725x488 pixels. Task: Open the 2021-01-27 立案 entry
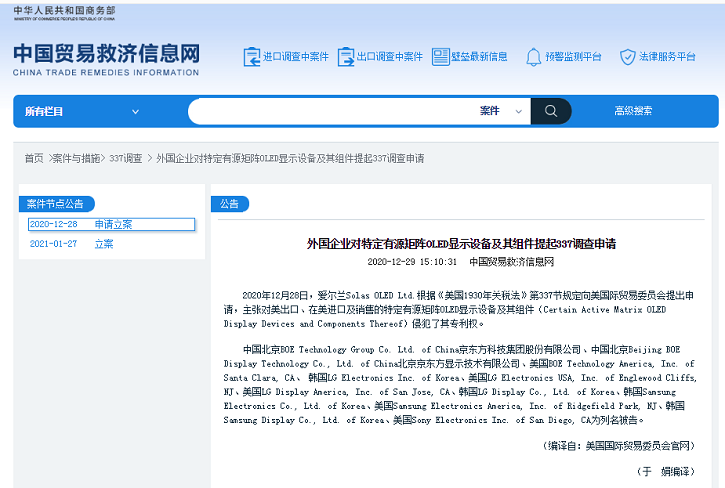[x=71, y=244]
